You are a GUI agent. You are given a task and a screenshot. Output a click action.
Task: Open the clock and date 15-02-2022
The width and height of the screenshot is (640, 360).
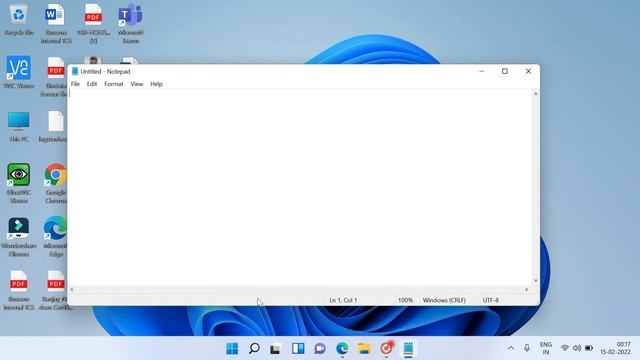(x=616, y=348)
